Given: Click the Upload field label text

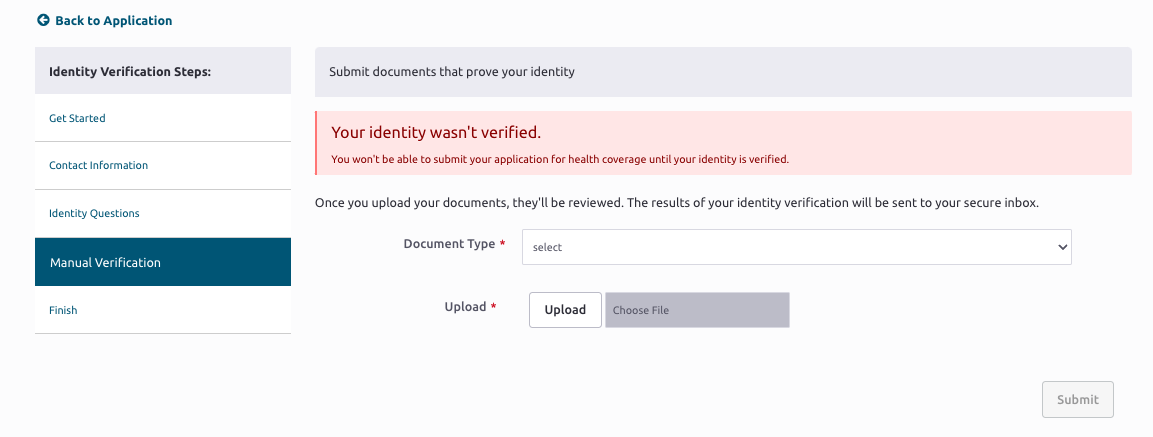Looking at the screenshot, I should (465, 307).
